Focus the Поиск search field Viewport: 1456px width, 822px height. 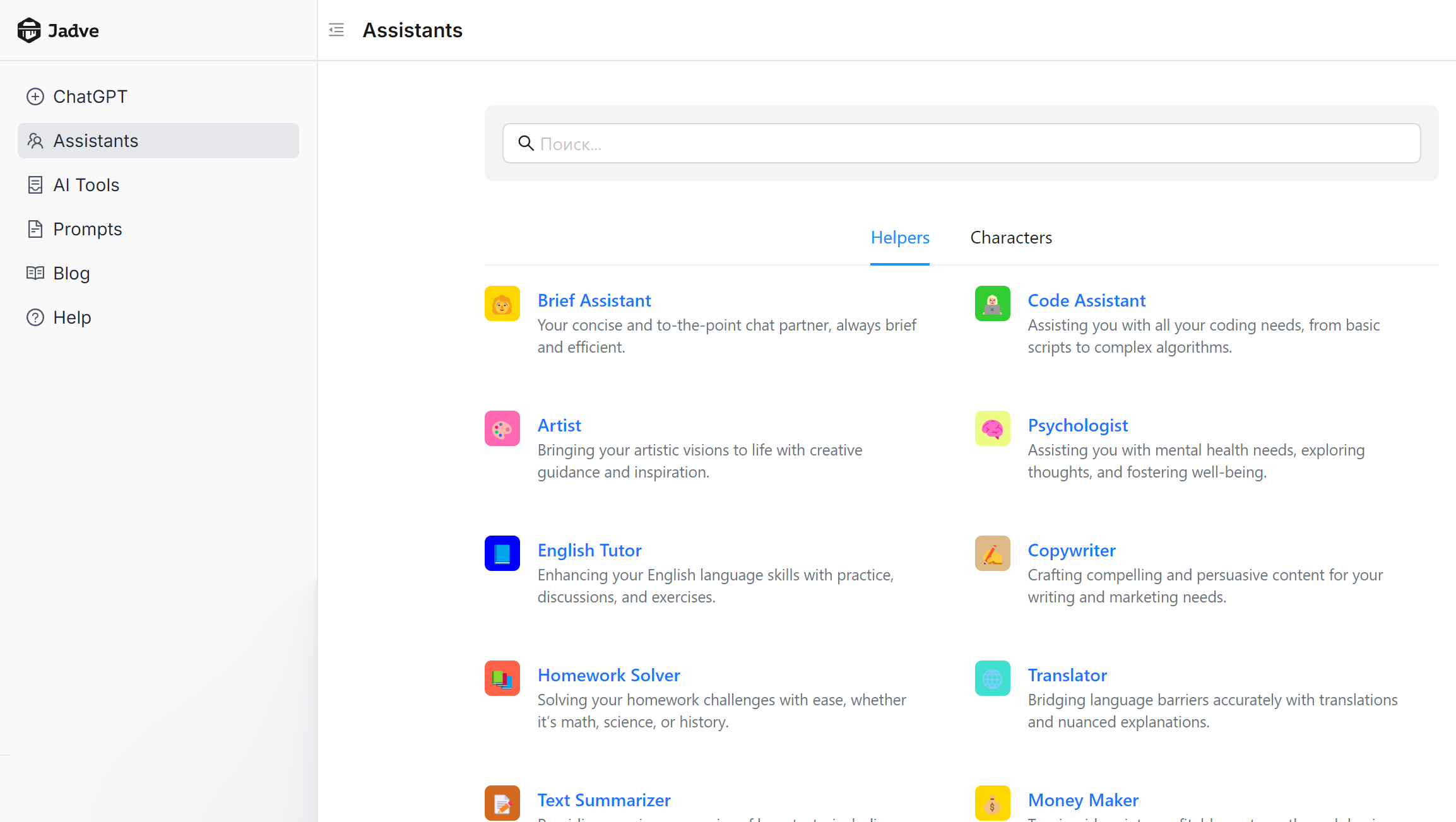(x=961, y=144)
